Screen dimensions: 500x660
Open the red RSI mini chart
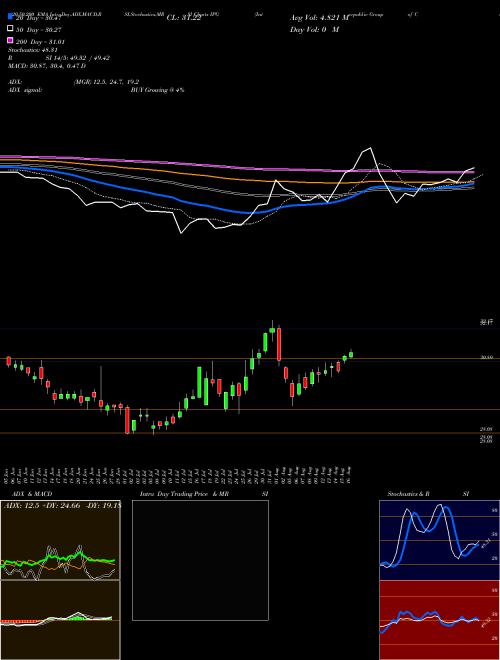pyautogui.click(x=439, y=620)
